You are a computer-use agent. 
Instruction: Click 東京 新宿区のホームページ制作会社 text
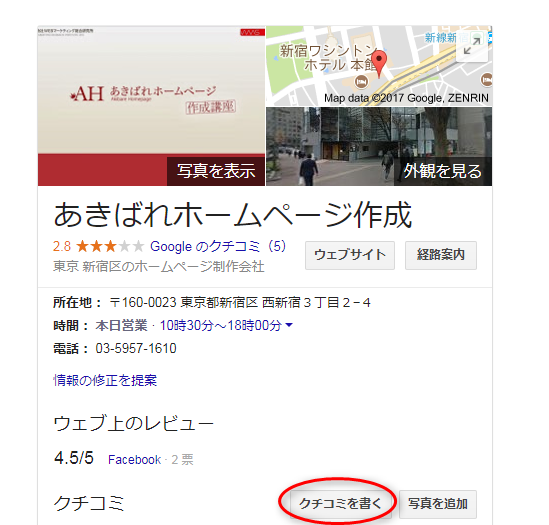point(159,266)
